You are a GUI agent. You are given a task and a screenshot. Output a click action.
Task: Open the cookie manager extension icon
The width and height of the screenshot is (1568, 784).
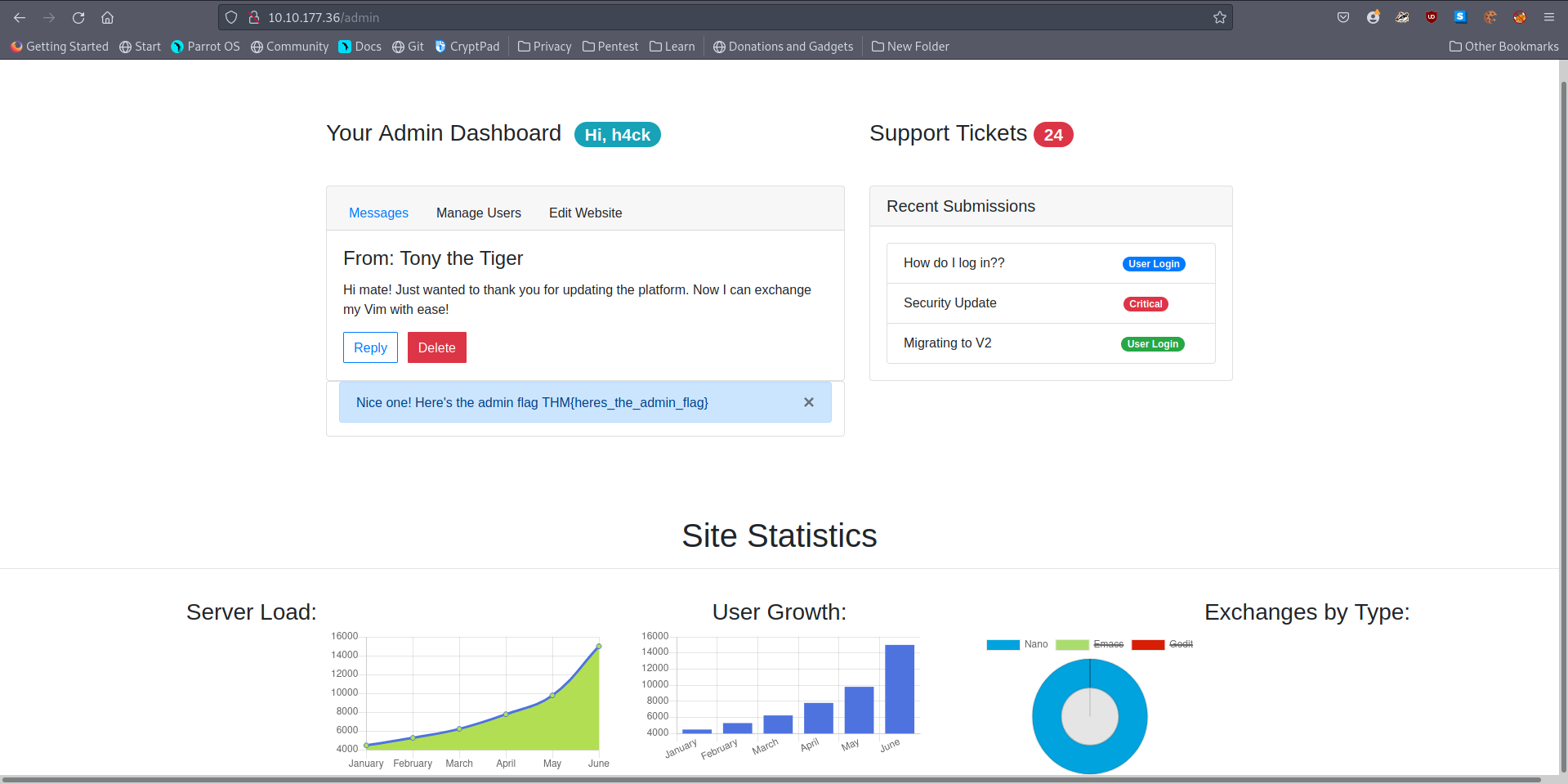coord(1490,17)
